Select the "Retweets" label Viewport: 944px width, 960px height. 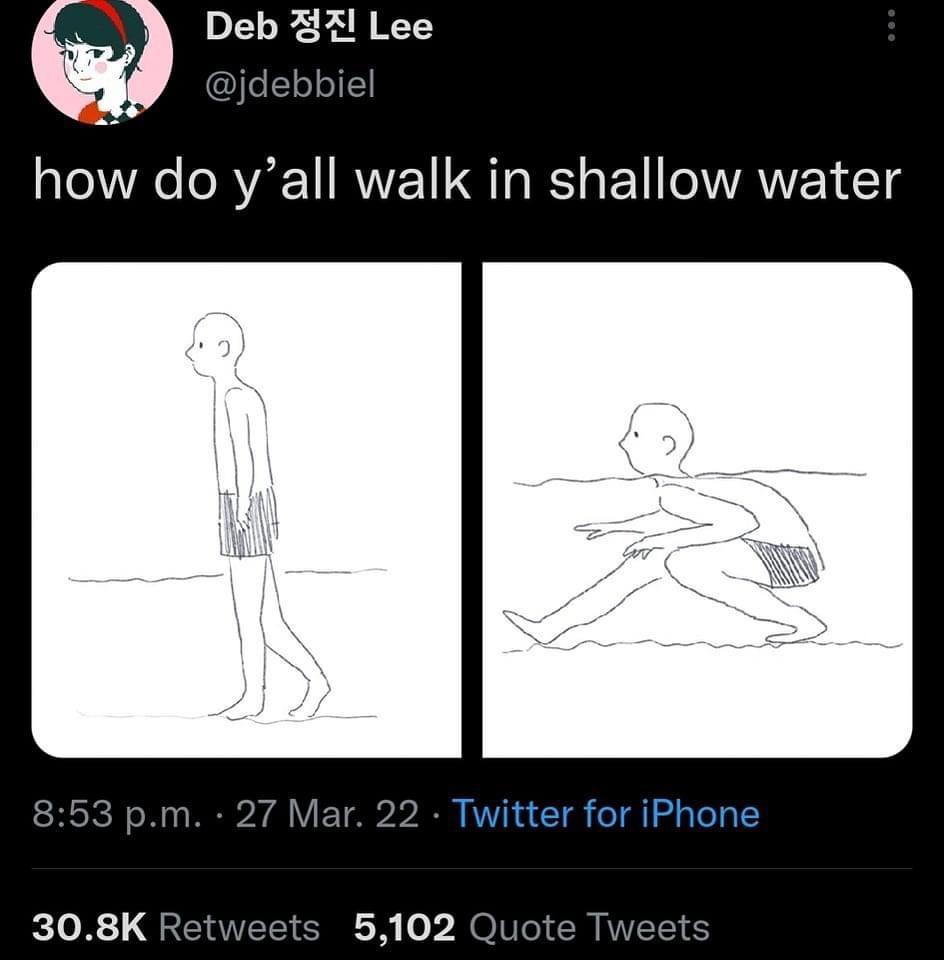coord(240,926)
